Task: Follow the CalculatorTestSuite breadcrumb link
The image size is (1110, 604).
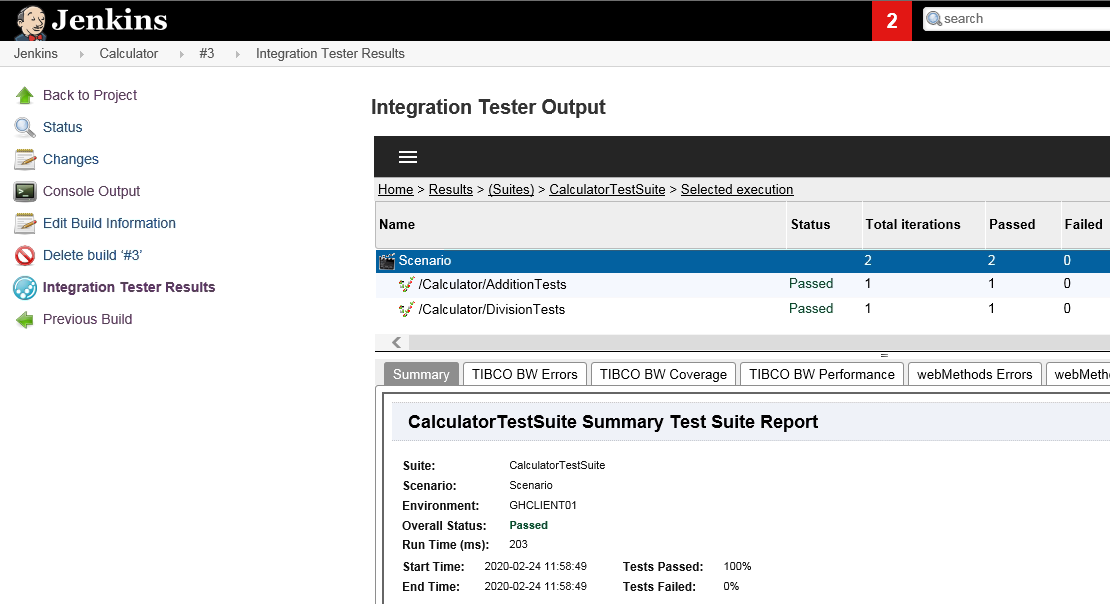Action: point(607,190)
